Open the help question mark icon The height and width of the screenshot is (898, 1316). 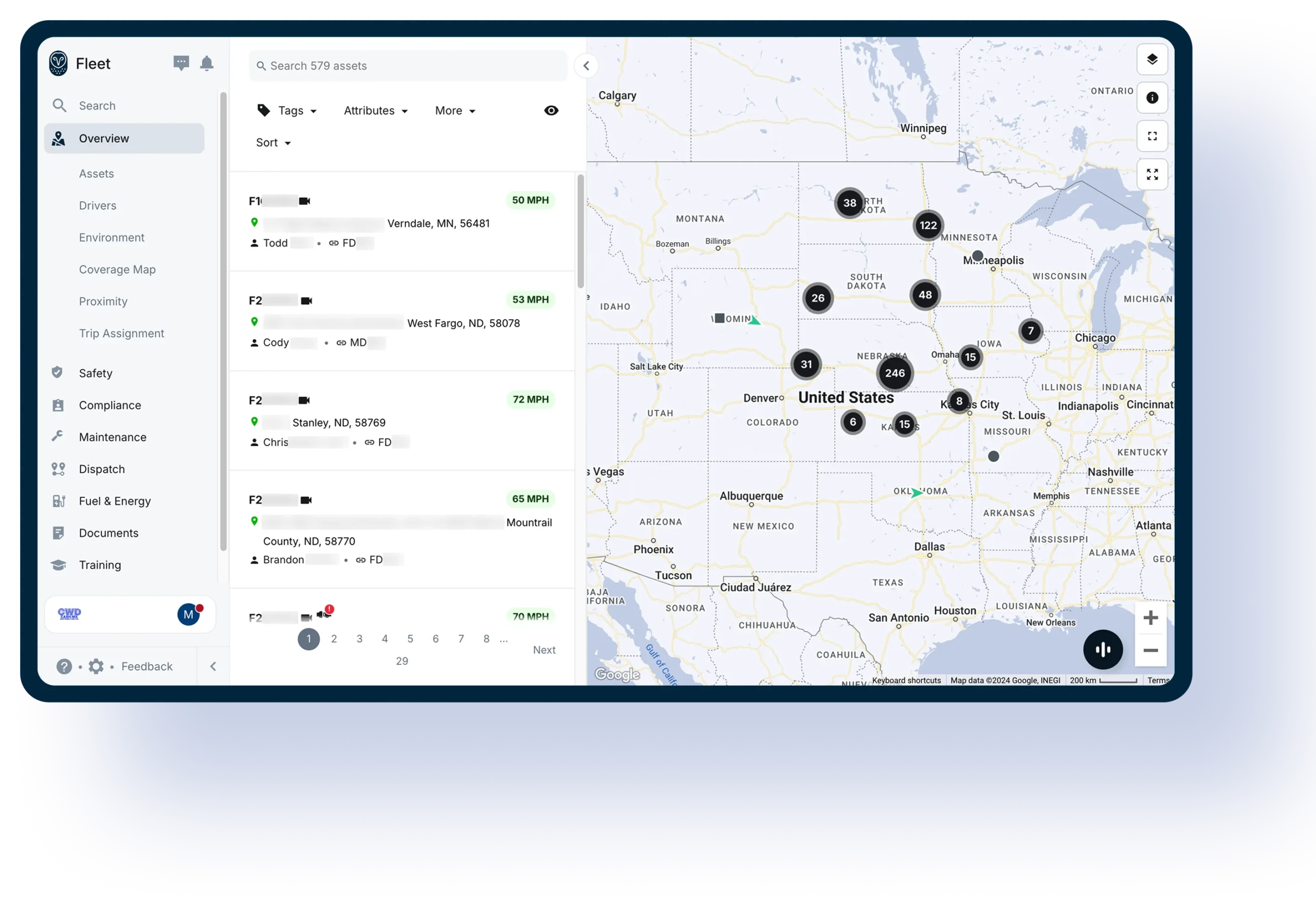tap(64, 666)
